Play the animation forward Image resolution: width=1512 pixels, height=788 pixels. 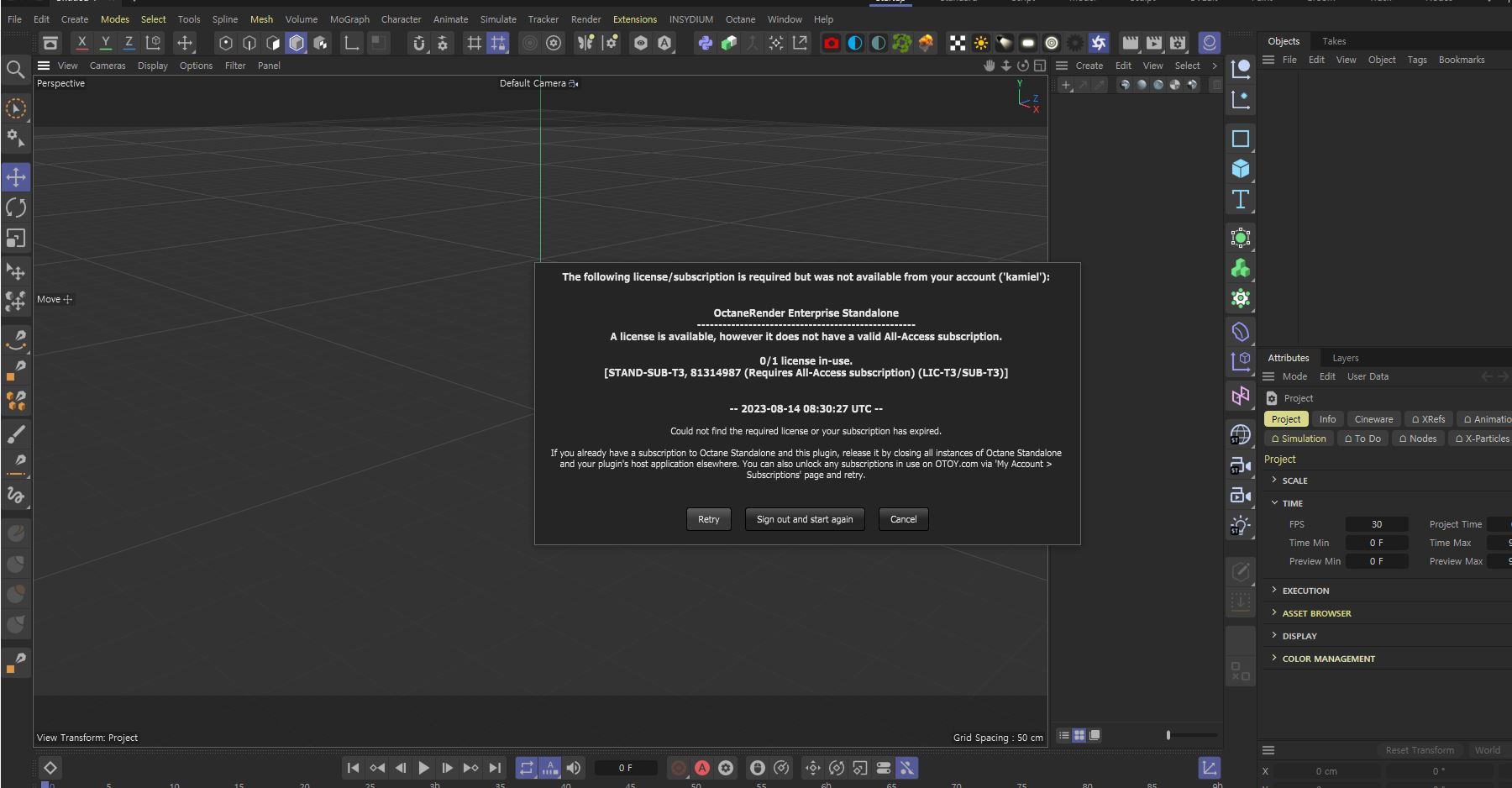(x=423, y=768)
